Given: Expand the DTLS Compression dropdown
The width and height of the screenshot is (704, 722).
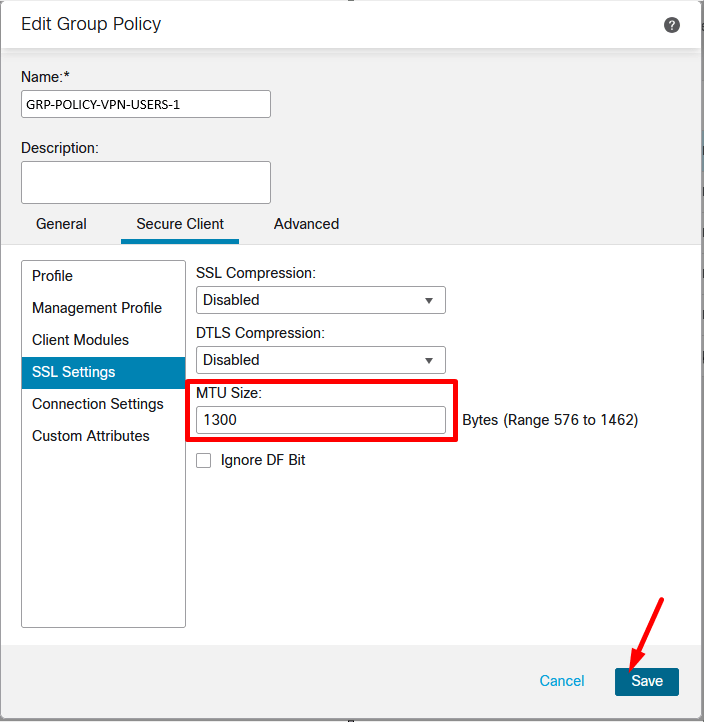Looking at the screenshot, I should pyautogui.click(x=320, y=360).
